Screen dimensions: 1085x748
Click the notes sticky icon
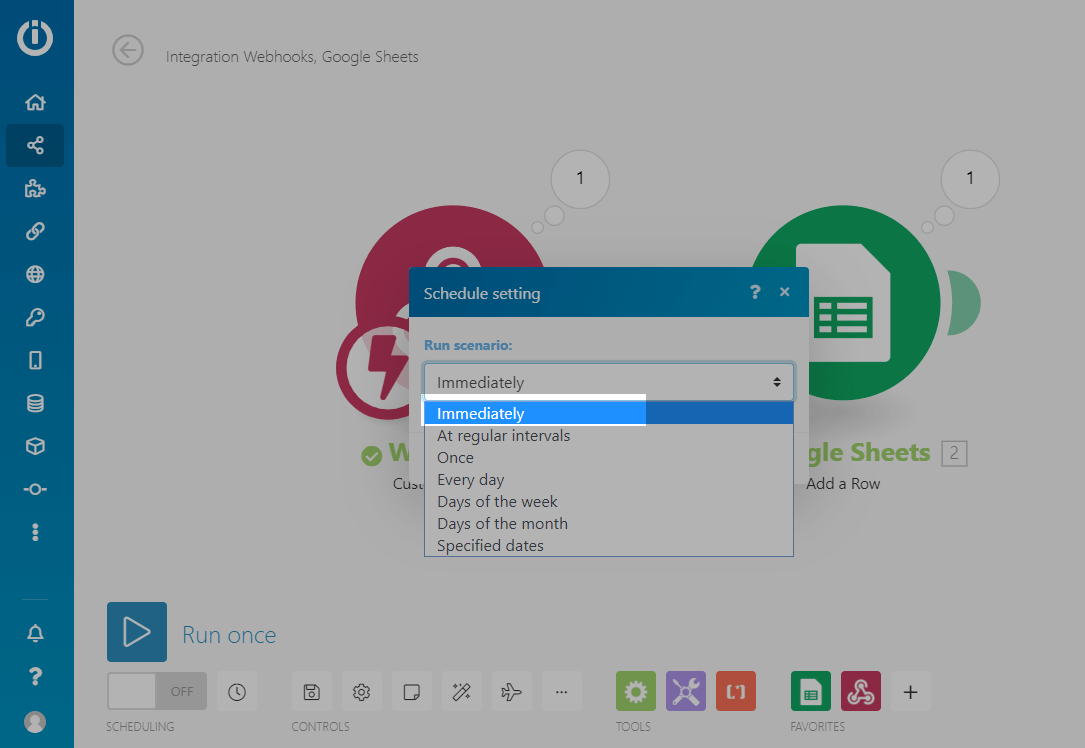(412, 691)
